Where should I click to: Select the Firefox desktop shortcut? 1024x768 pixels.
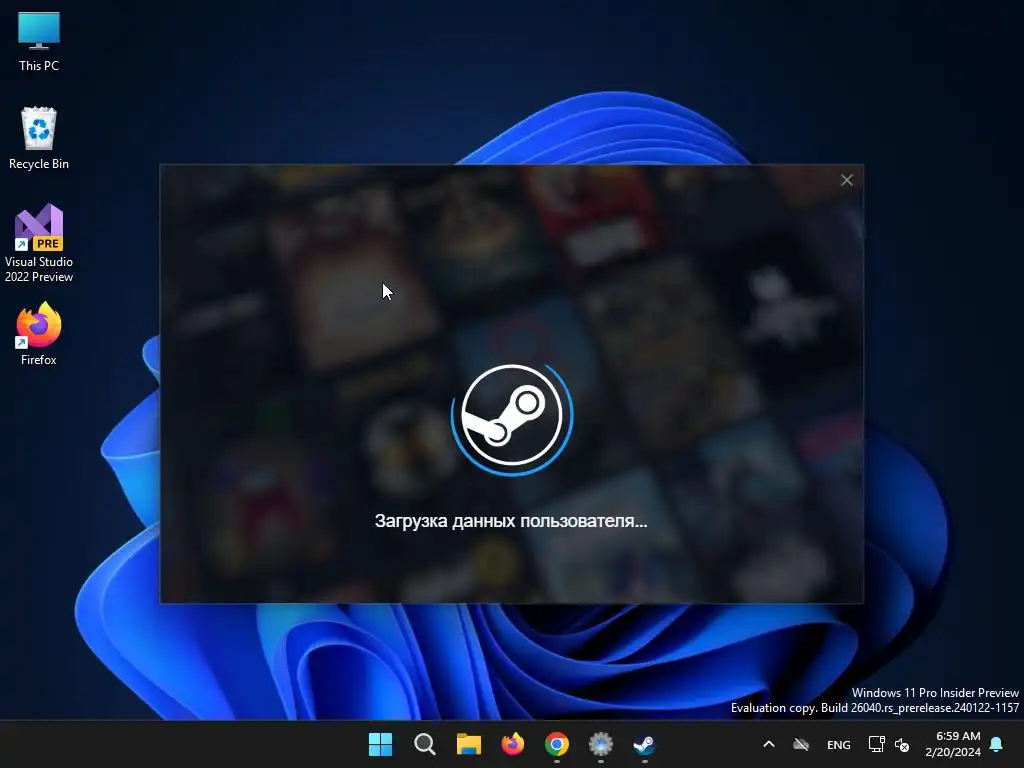tap(39, 334)
